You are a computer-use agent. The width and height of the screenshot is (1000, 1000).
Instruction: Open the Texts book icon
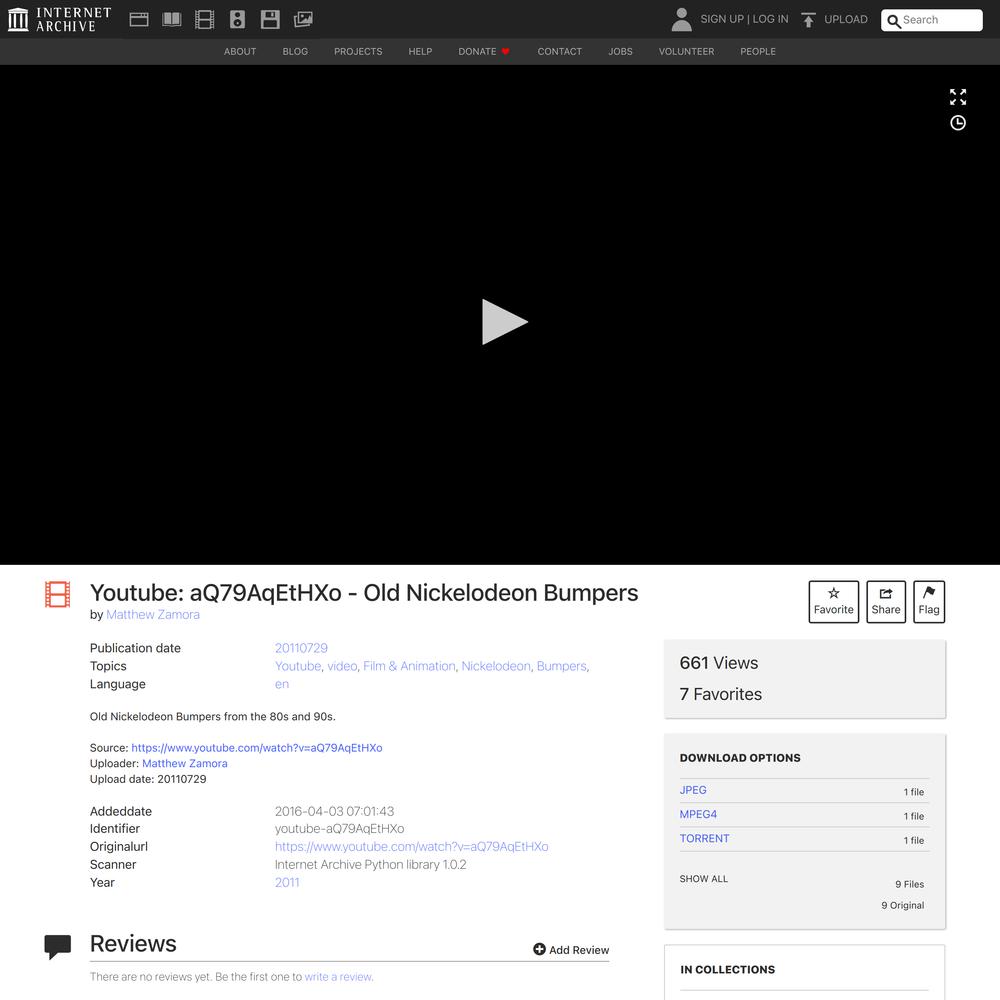pos(172,19)
